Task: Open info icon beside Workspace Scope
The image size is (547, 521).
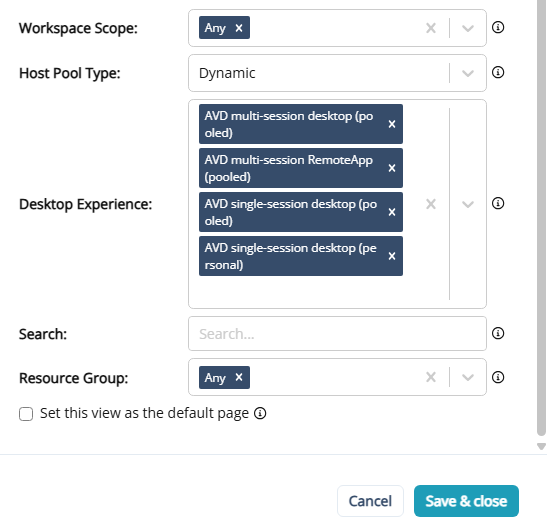Action: (x=498, y=27)
